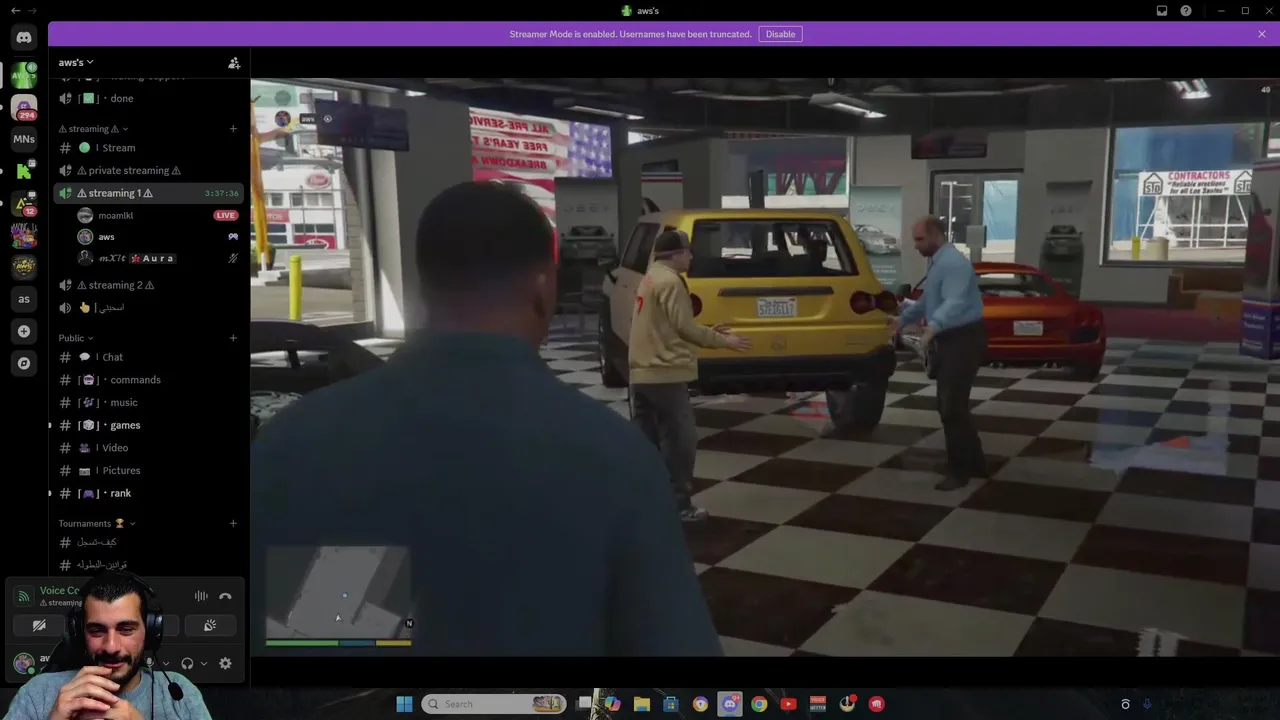Disable Streamer Mode via banner button
The width and height of the screenshot is (1280, 720).
[x=780, y=34]
